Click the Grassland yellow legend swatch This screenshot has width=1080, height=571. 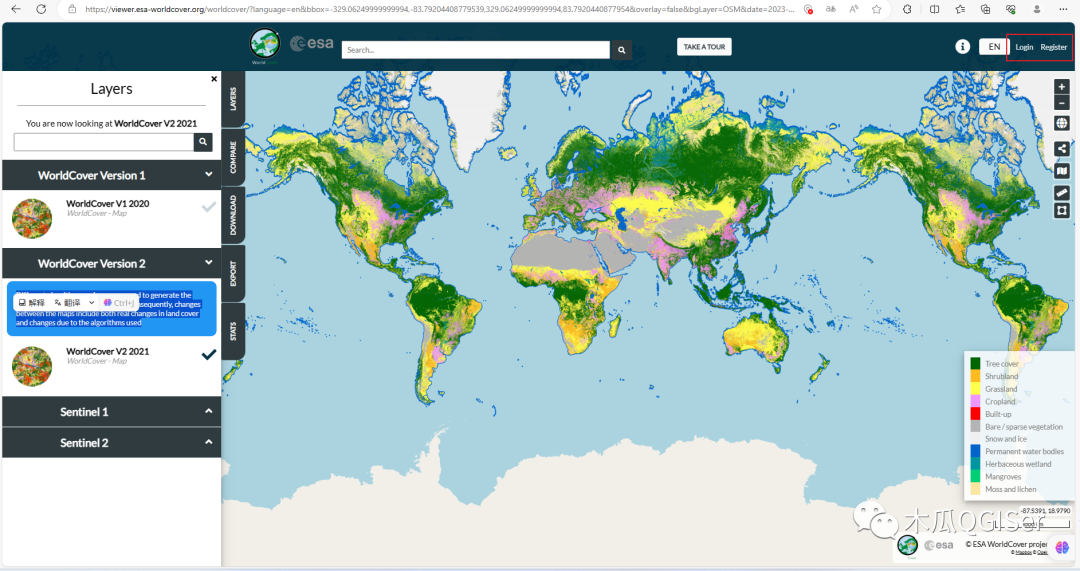pos(975,388)
